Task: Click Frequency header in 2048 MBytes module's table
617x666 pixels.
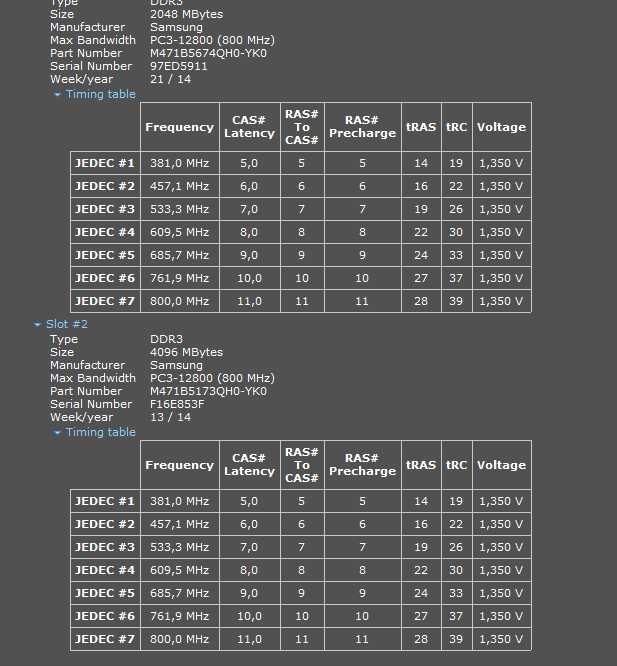Action: (180, 127)
